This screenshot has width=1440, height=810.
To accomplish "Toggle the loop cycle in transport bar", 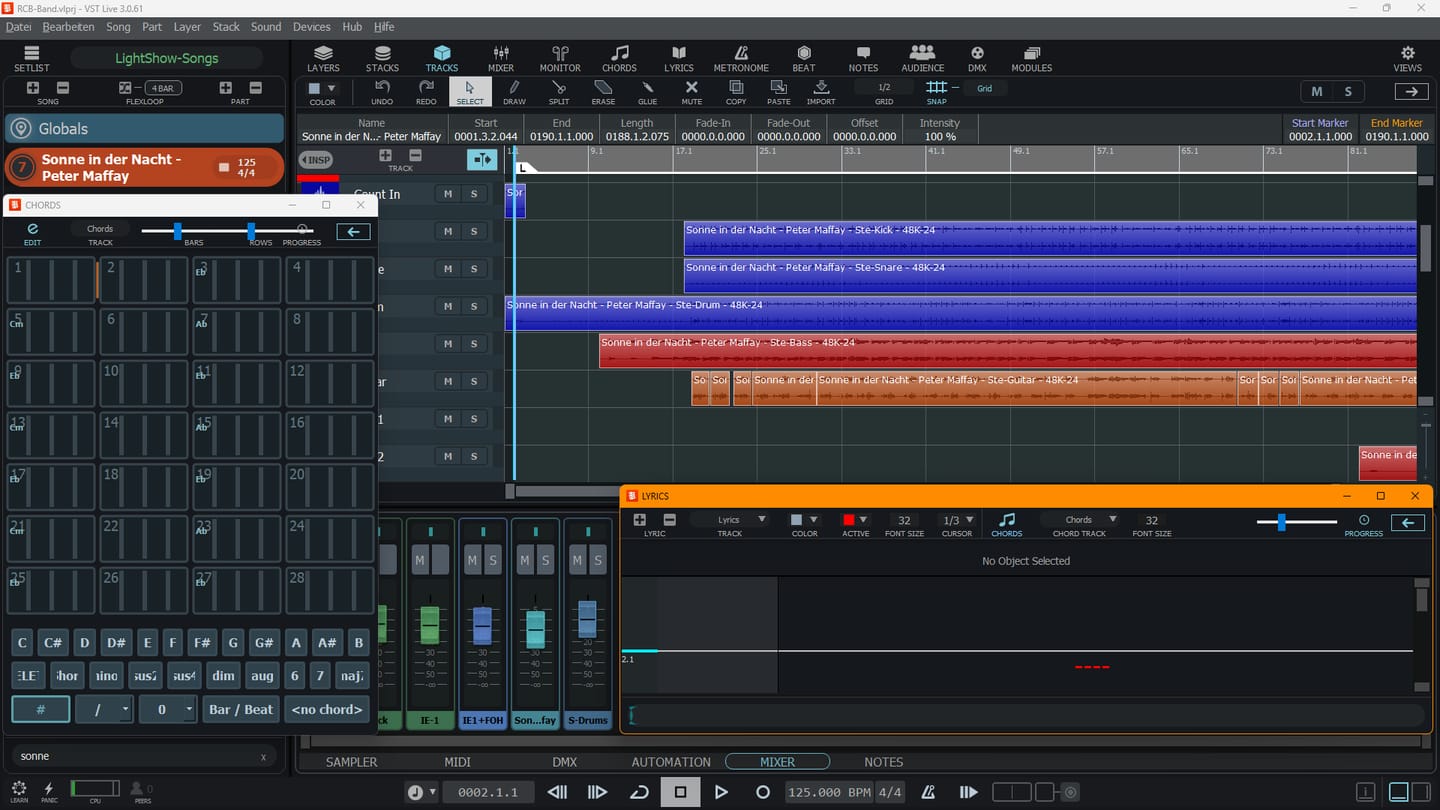I will (x=639, y=792).
